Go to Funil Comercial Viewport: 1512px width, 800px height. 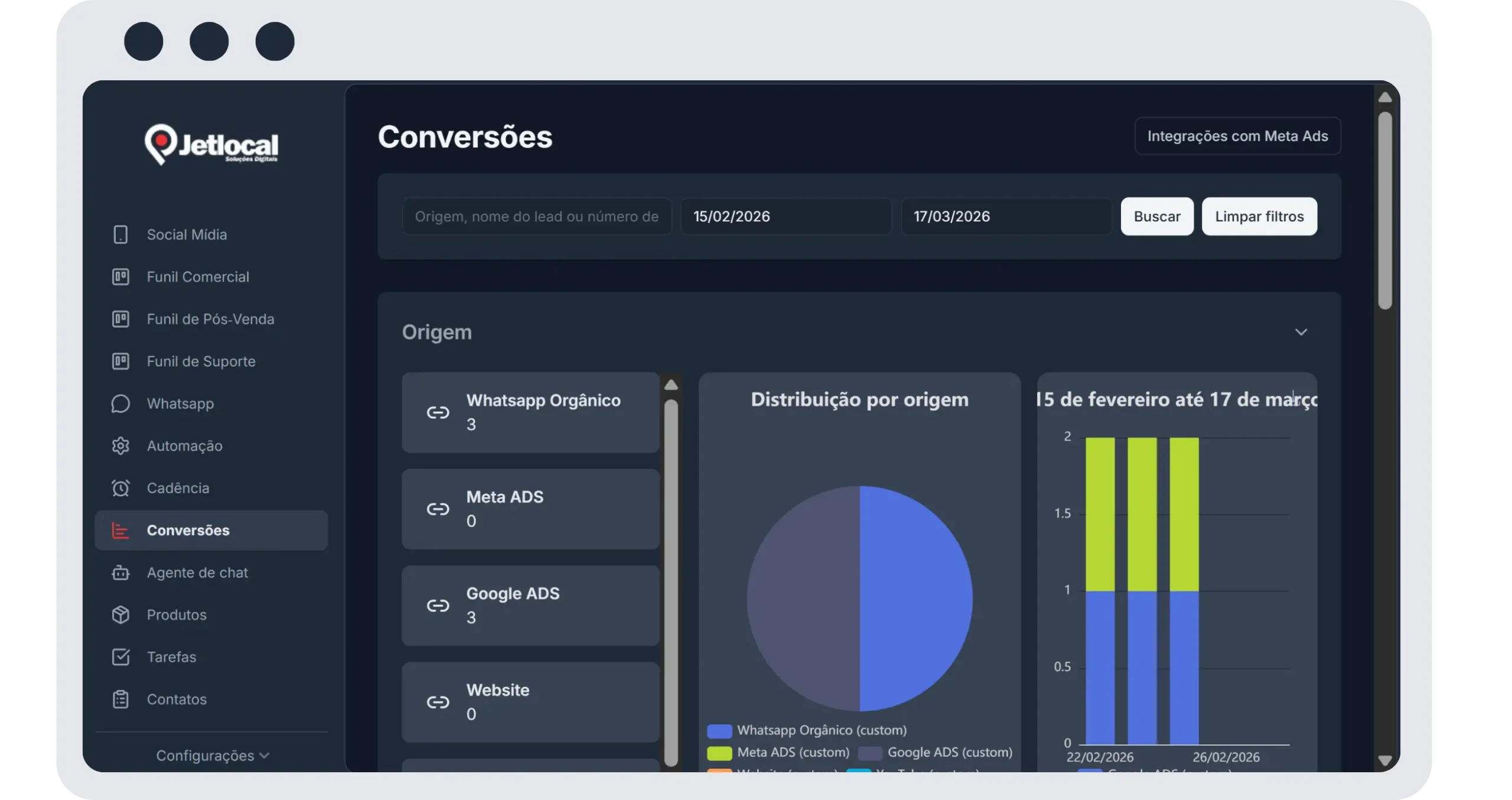tap(211, 277)
